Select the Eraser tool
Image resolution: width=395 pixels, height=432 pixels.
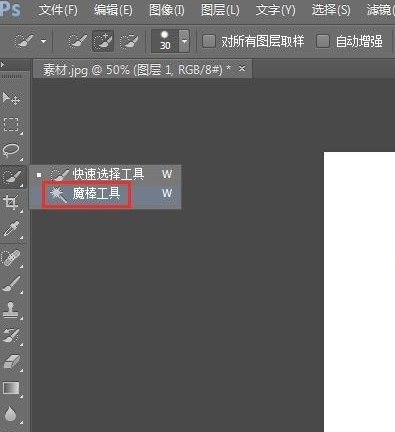pyautogui.click(x=11, y=362)
